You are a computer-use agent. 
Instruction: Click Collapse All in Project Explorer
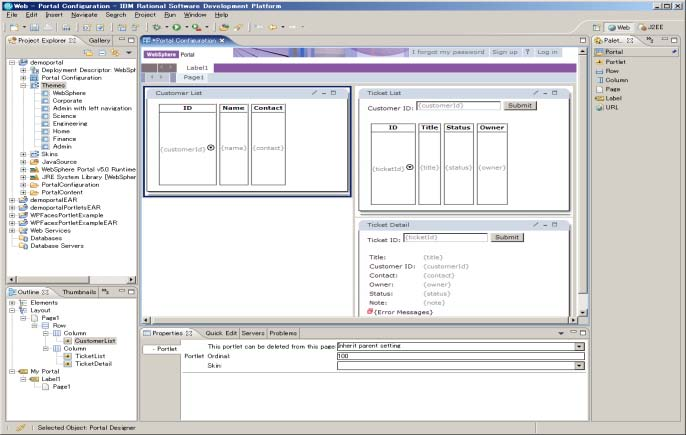click(102, 53)
